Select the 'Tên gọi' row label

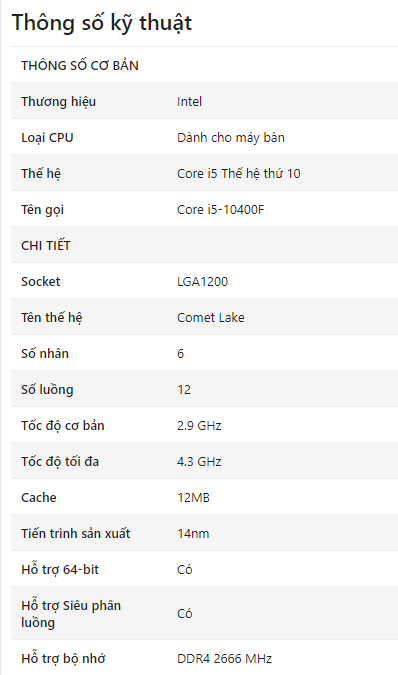pyautogui.click(x=42, y=210)
